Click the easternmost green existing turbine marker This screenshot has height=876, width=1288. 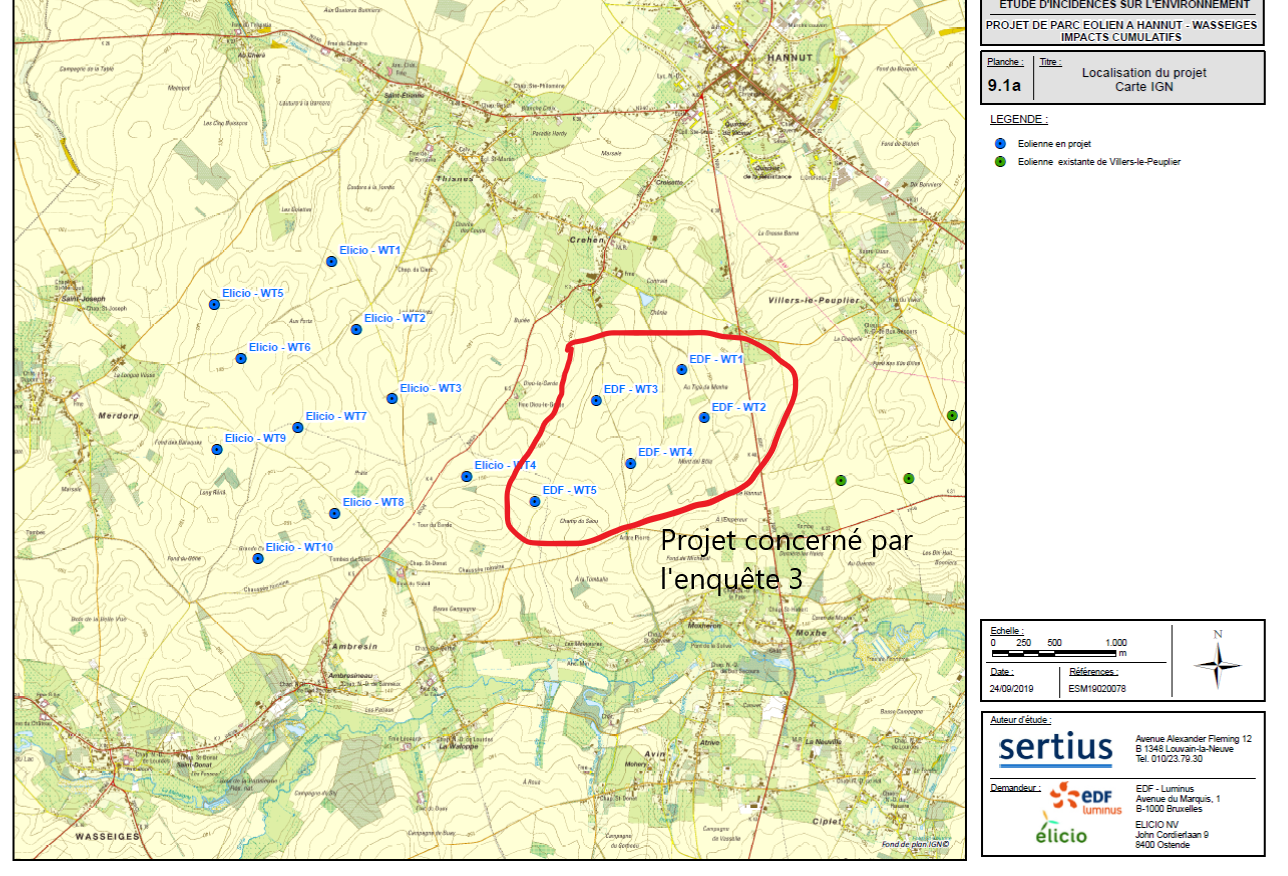click(x=952, y=415)
